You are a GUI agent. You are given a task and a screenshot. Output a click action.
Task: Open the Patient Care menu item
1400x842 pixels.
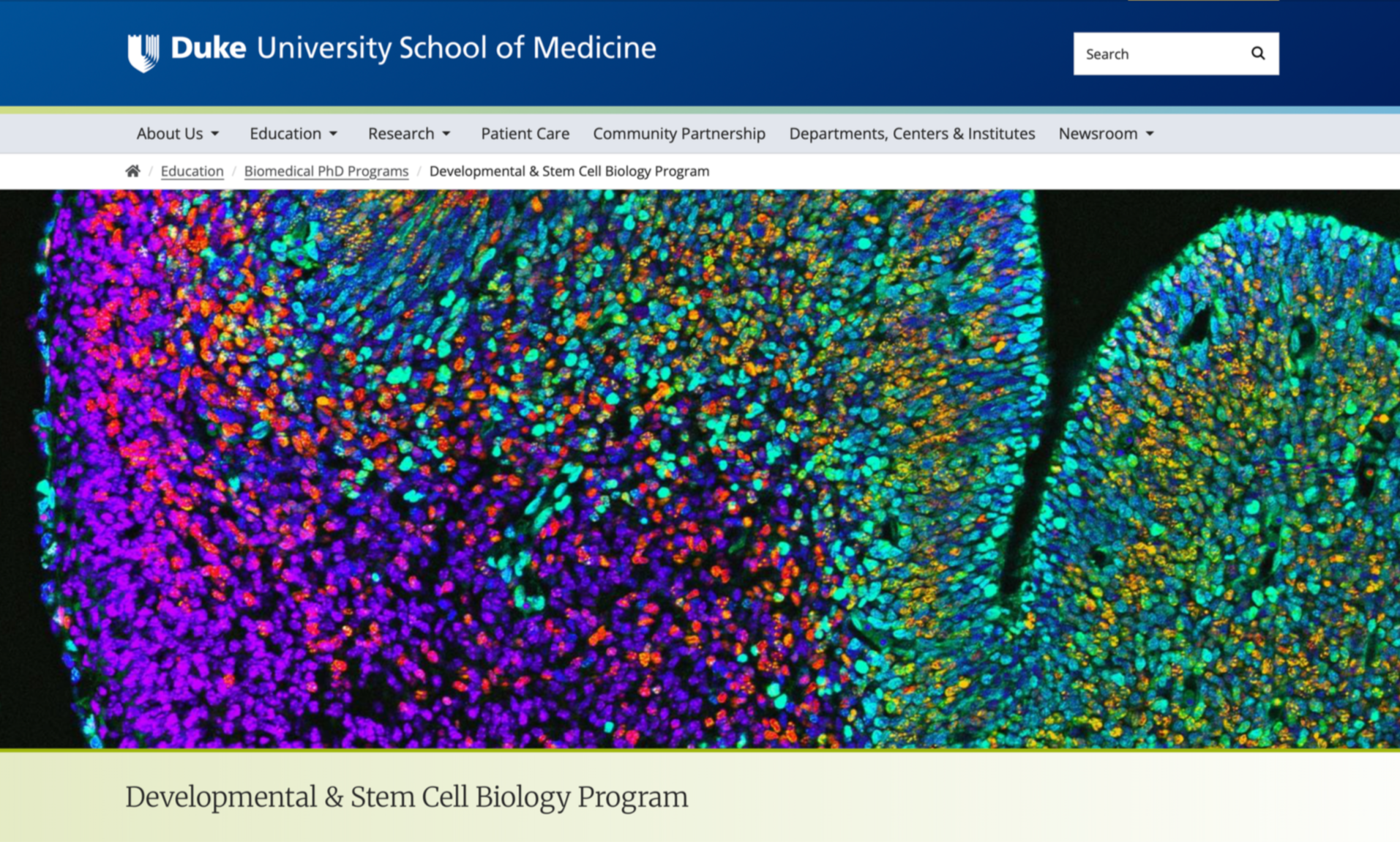pyautogui.click(x=525, y=133)
